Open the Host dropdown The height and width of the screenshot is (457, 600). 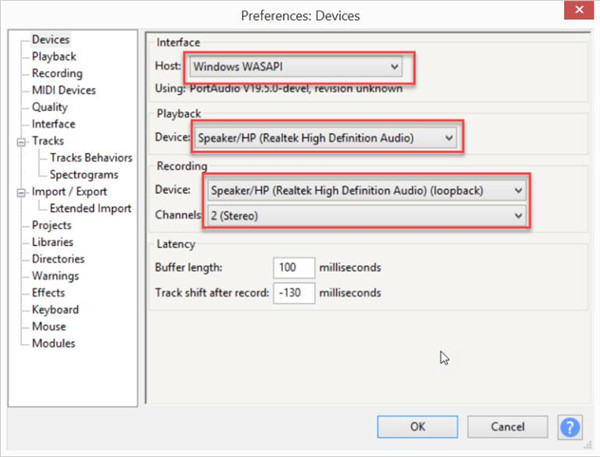click(297, 68)
